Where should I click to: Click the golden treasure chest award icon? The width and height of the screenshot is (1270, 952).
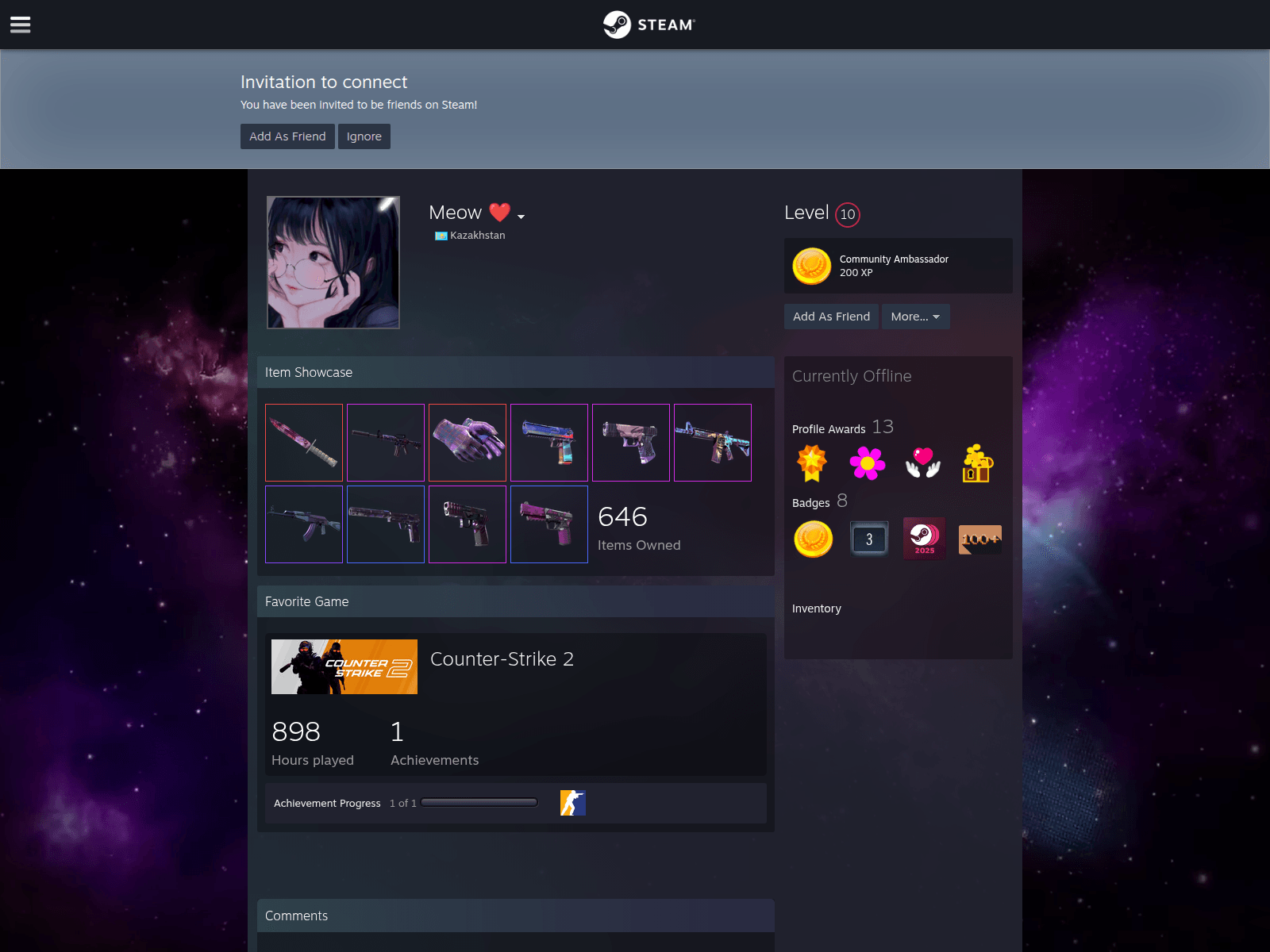point(978,463)
